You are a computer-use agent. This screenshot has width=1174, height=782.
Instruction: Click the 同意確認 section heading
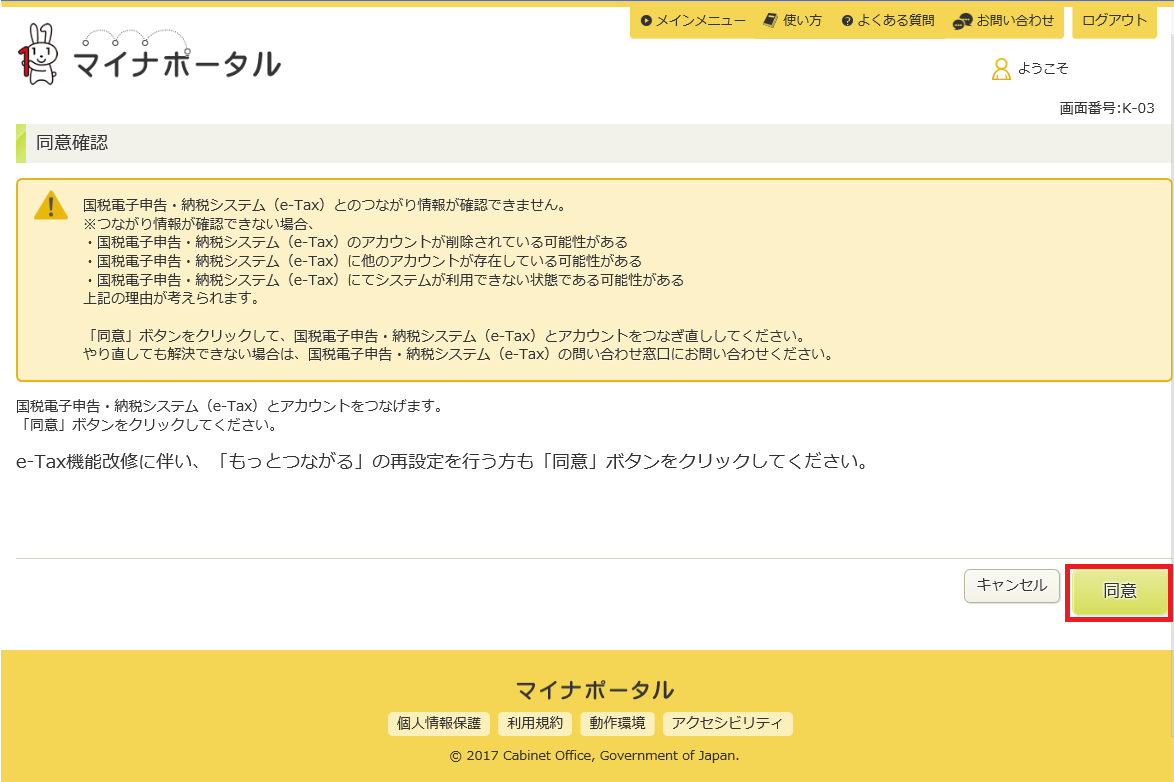(72, 143)
